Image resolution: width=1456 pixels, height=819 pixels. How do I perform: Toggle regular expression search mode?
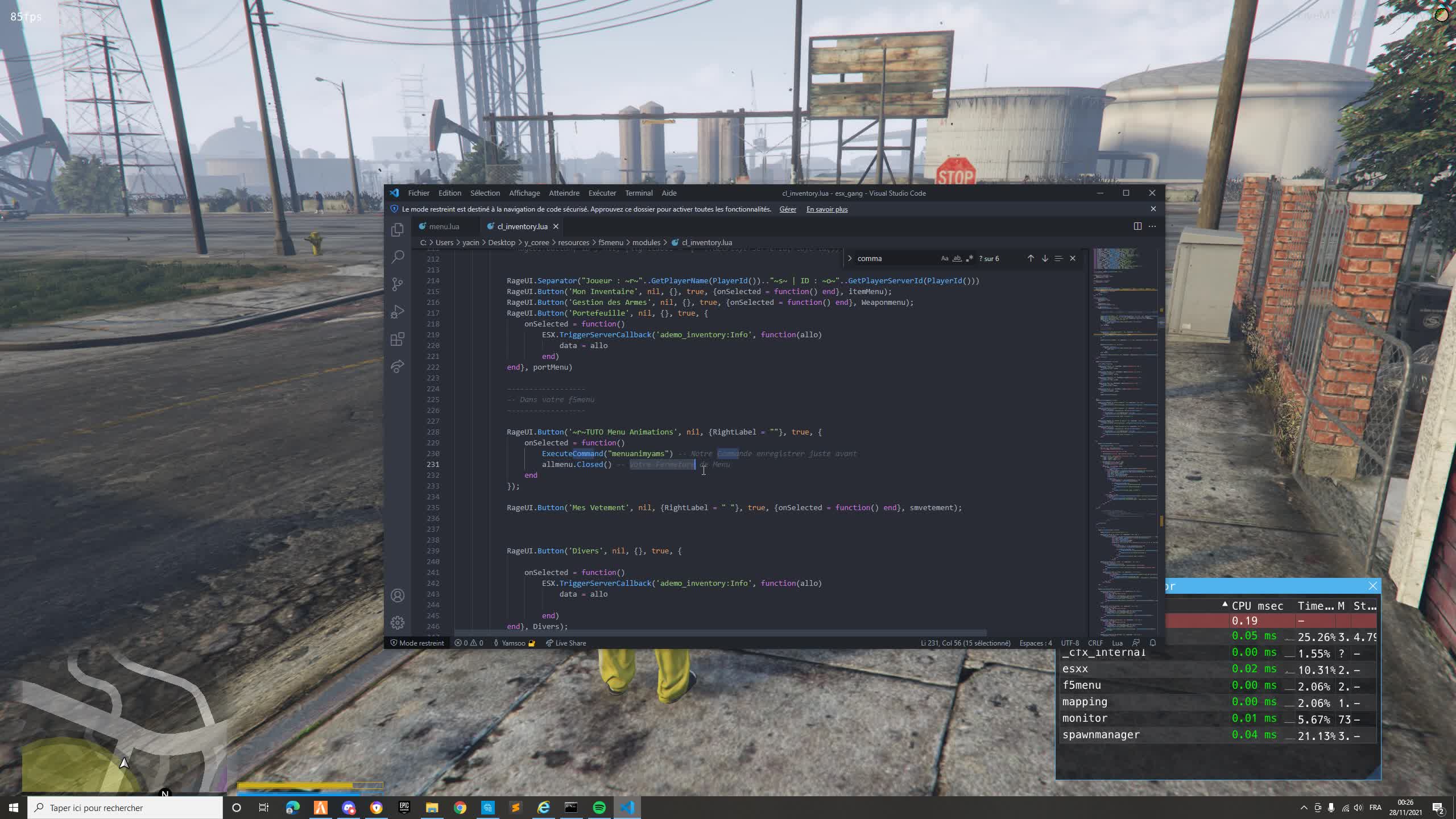pos(969,258)
